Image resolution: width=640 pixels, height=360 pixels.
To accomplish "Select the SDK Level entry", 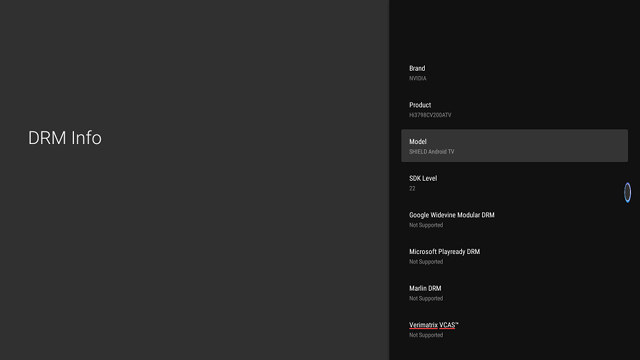I will tap(514, 182).
